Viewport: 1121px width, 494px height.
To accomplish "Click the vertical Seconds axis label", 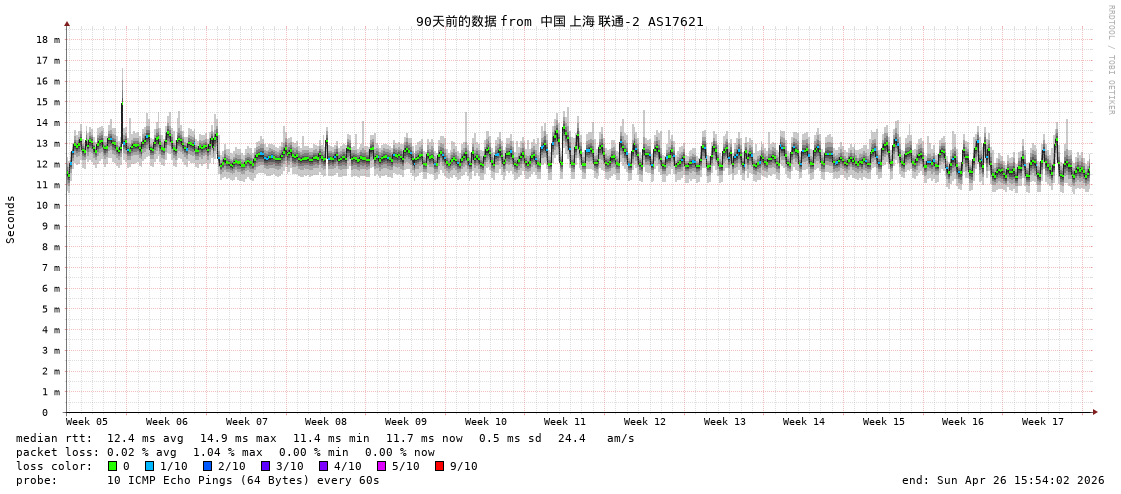I will click(11, 219).
